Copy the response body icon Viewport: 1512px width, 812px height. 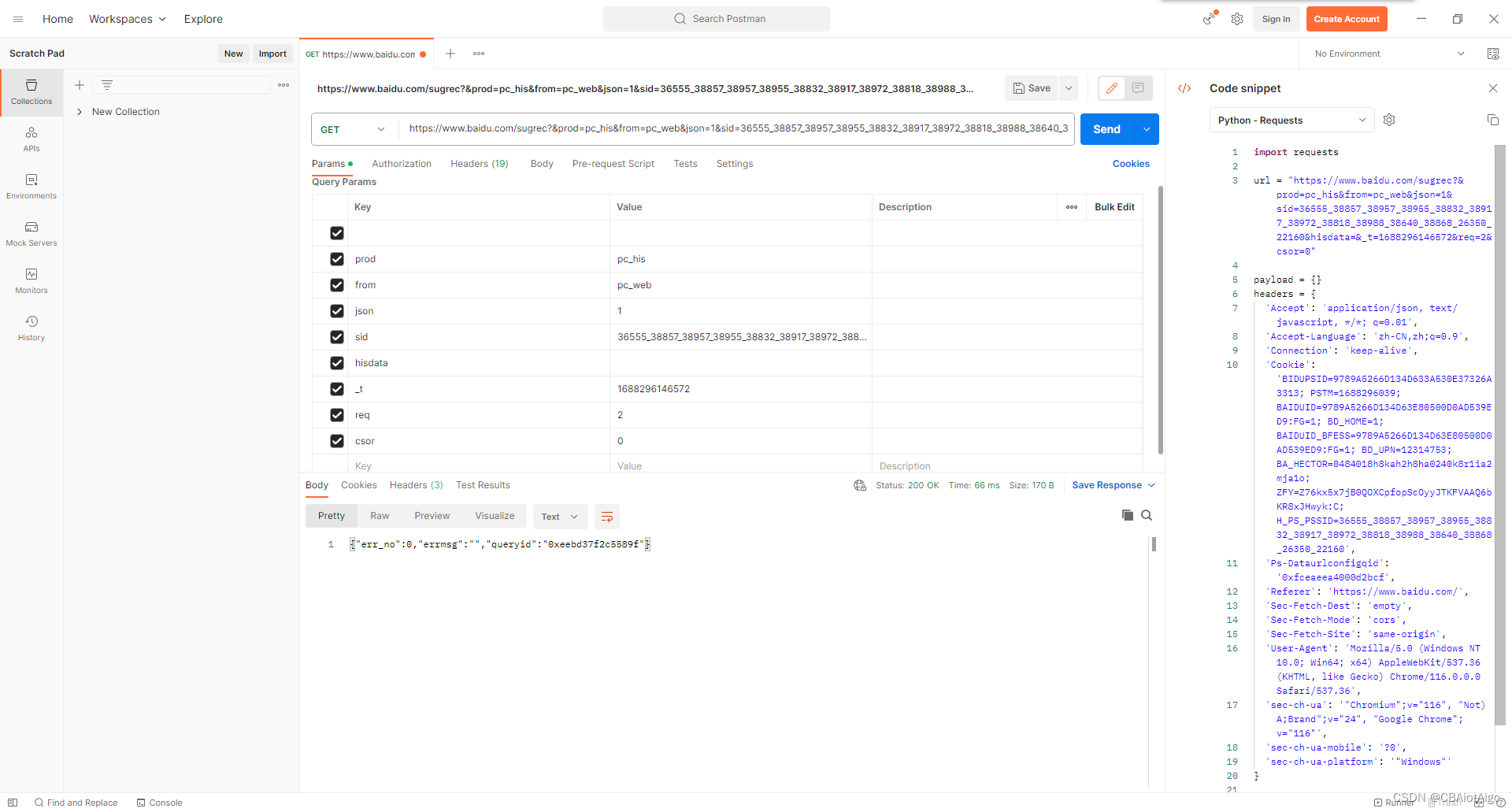point(1128,515)
